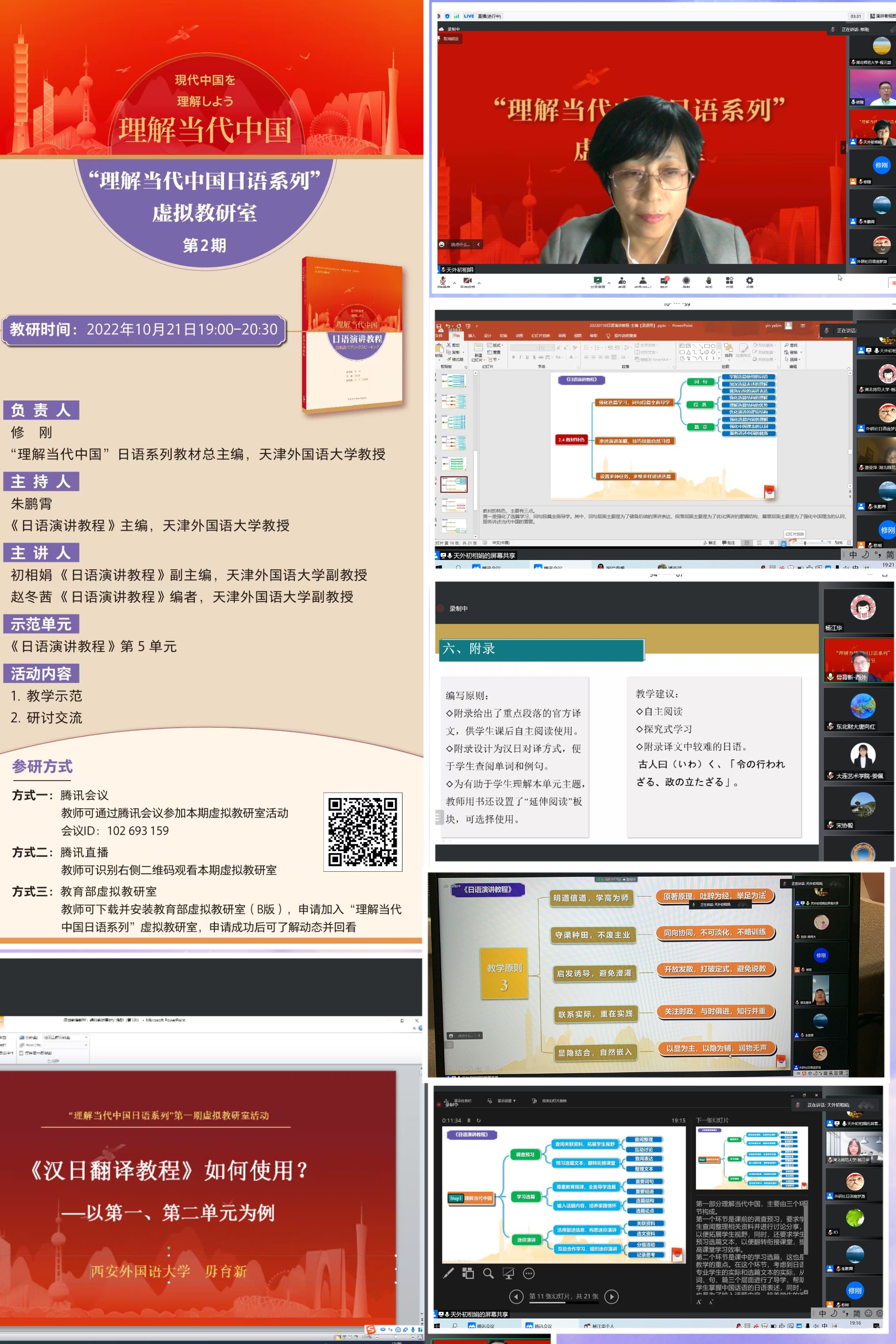Expand the arrow beside the video icon

(479, 283)
